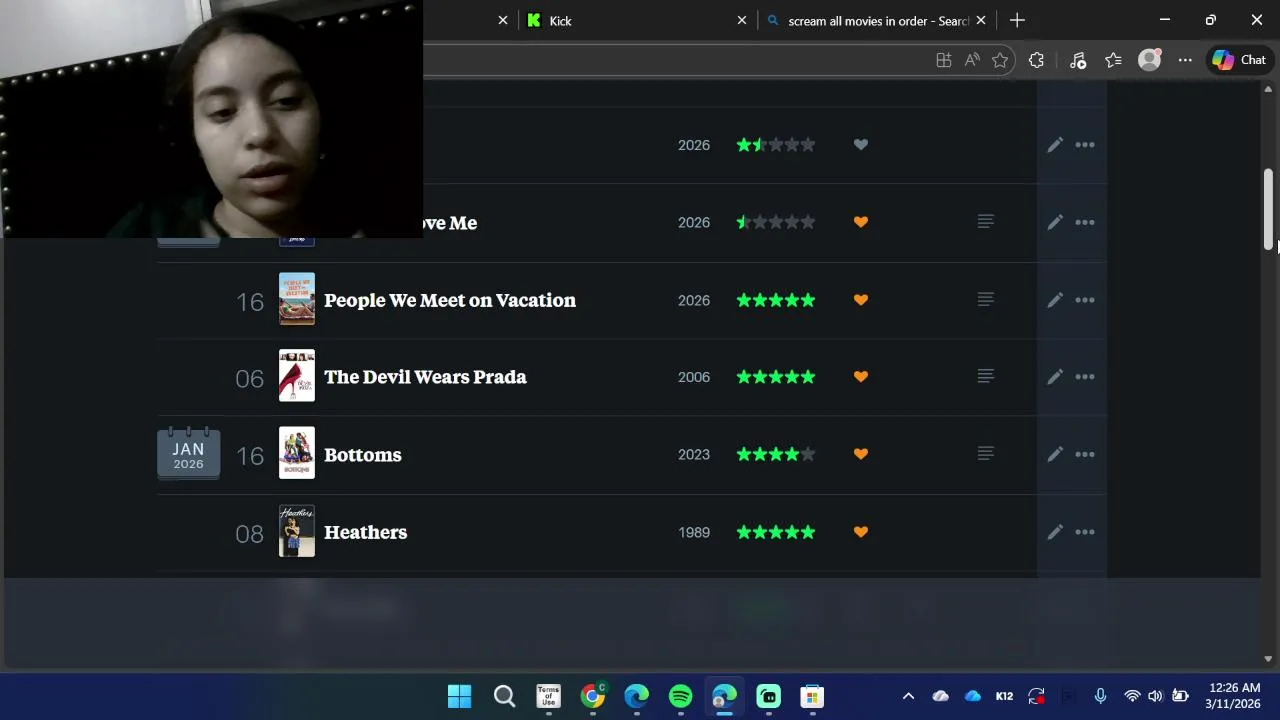Change the five-star rating for Heathers
The width and height of the screenshot is (1280, 720).
pos(776,532)
